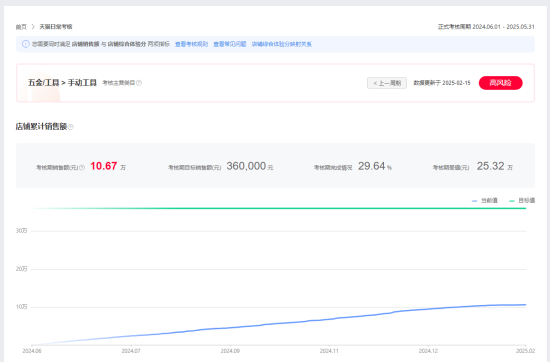Open the 查看考核规则 link
Viewport: 550px width, 362px height.
point(192,44)
